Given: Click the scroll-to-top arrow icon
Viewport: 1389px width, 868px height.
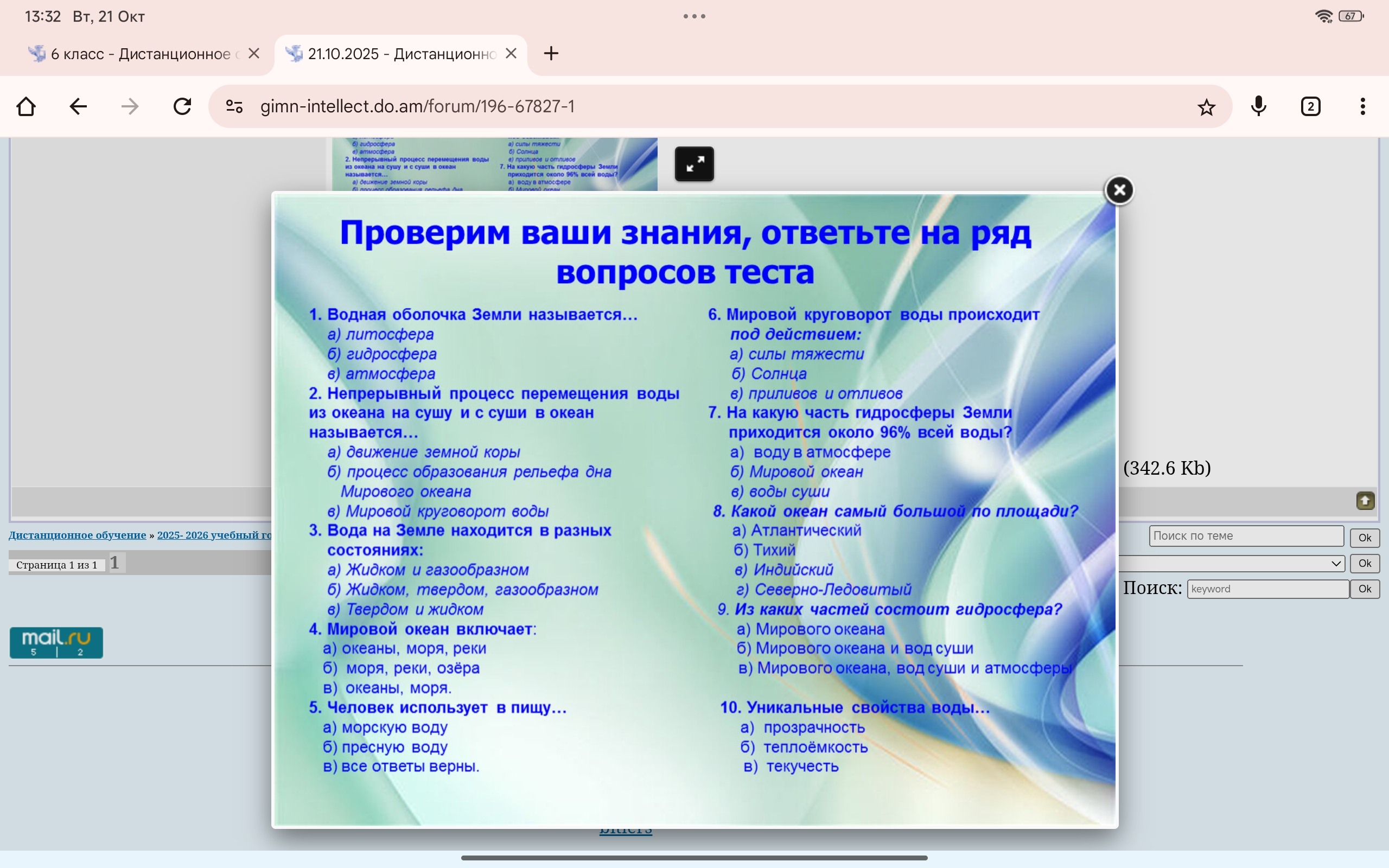Looking at the screenshot, I should click(1366, 501).
